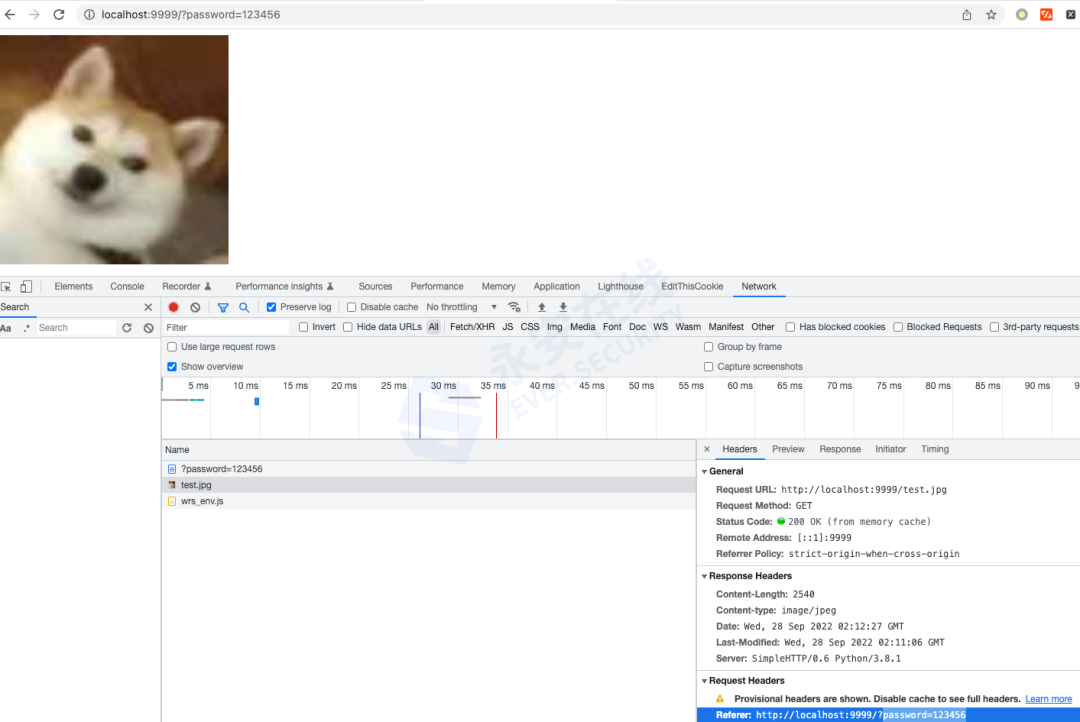The image size is (1080, 722).
Task: Refresh the search results
Action: pos(127,328)
